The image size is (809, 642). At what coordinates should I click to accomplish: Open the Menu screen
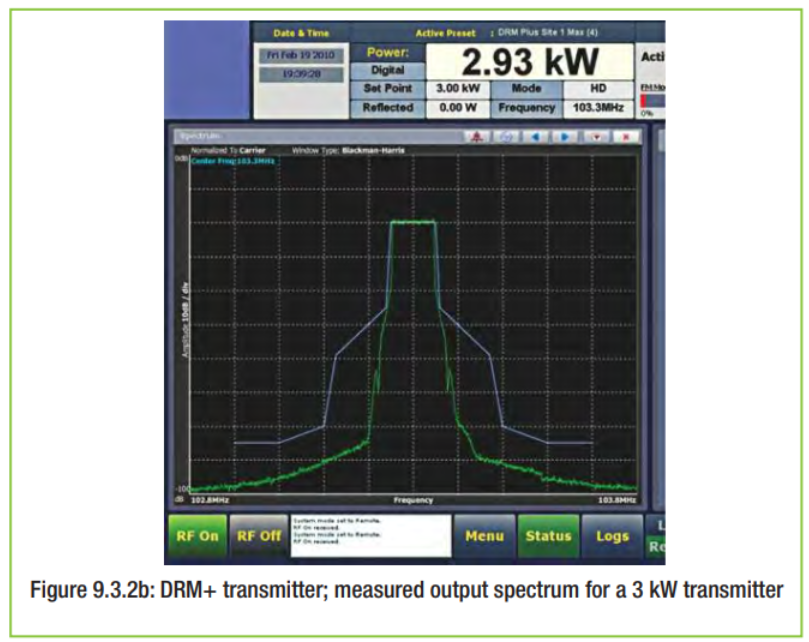click(x=484, y=536)
